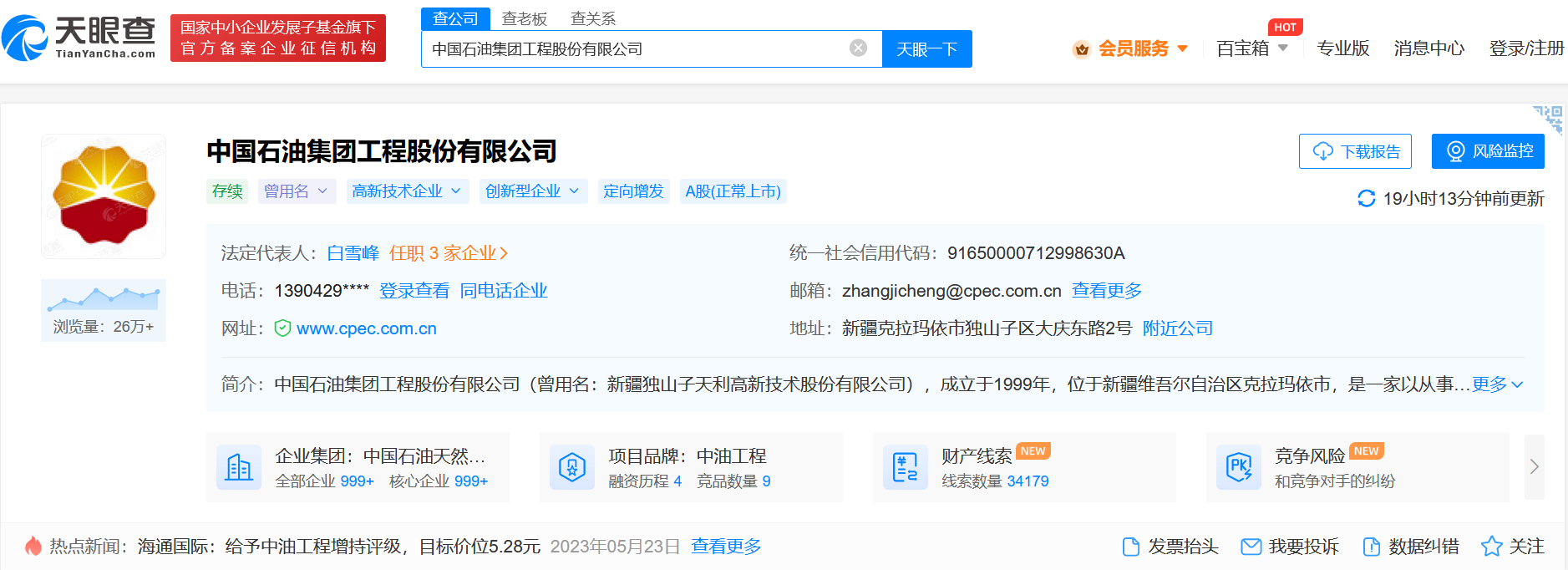Click the A股(正常上市) tag
Screen dimensions: 1568x570
pos(733,191)
